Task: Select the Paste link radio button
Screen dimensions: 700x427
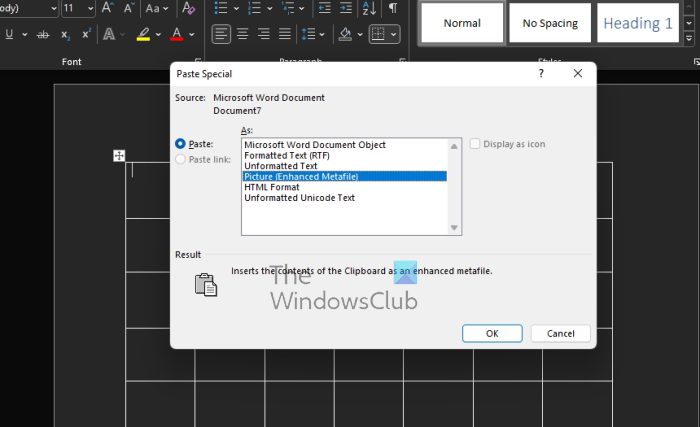Action: [180, 159]
